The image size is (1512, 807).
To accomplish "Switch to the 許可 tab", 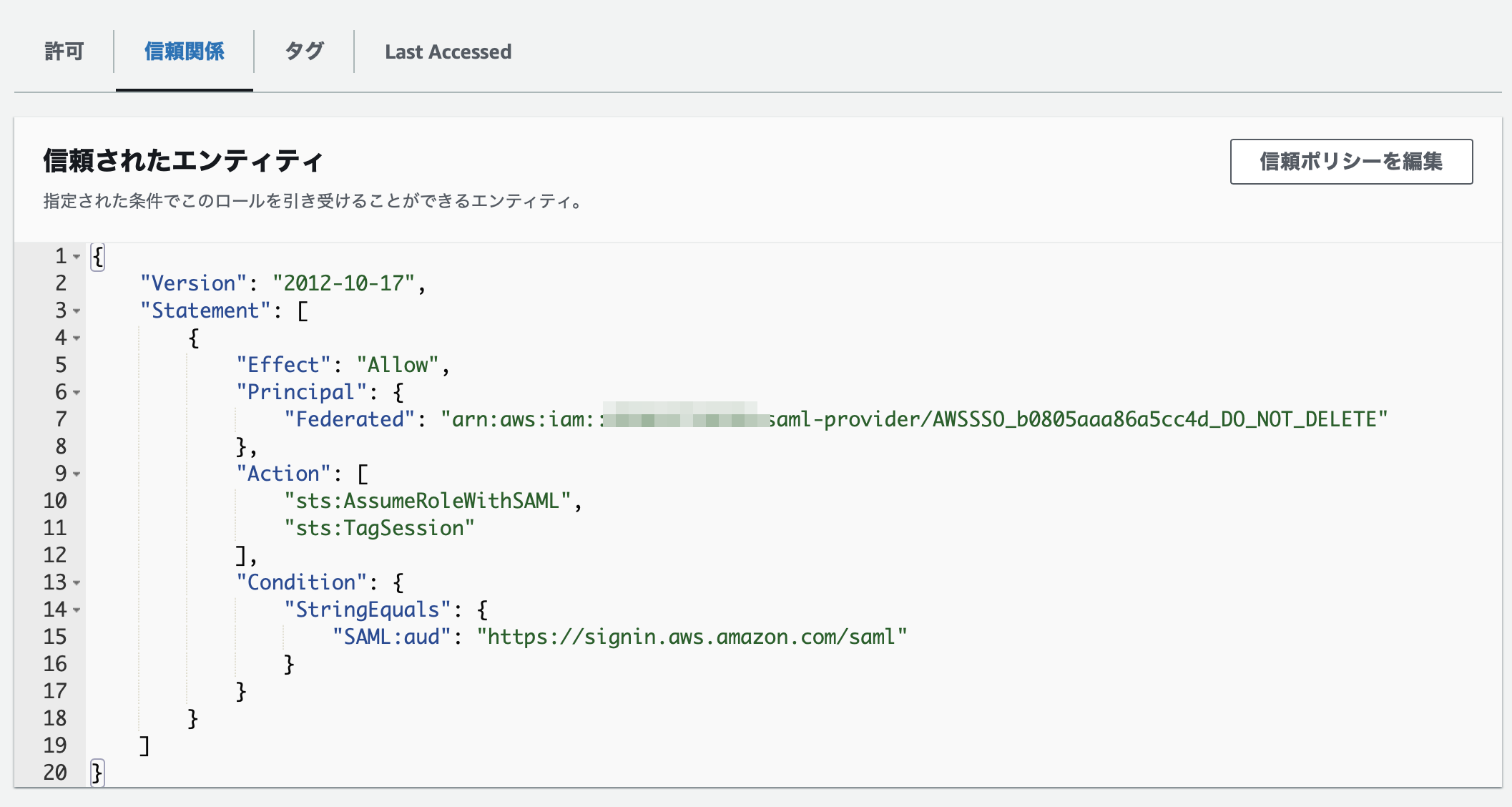I will pyautogui.click(x=63, y=52).
